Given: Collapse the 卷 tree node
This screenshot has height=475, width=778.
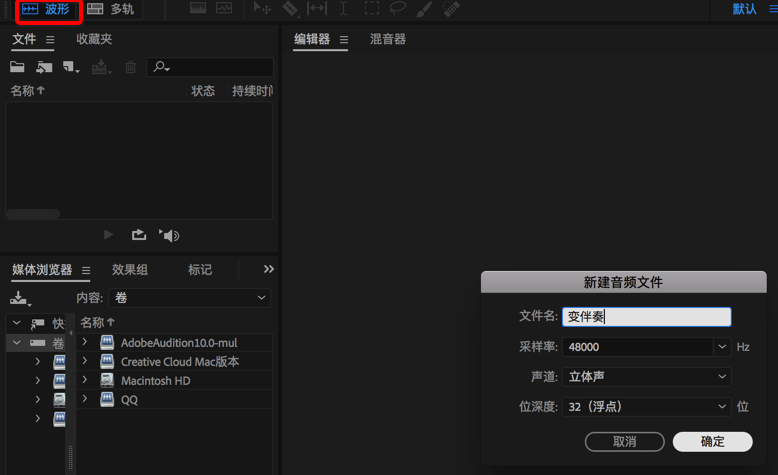Looking at the screenshot, I should [16, 342].
